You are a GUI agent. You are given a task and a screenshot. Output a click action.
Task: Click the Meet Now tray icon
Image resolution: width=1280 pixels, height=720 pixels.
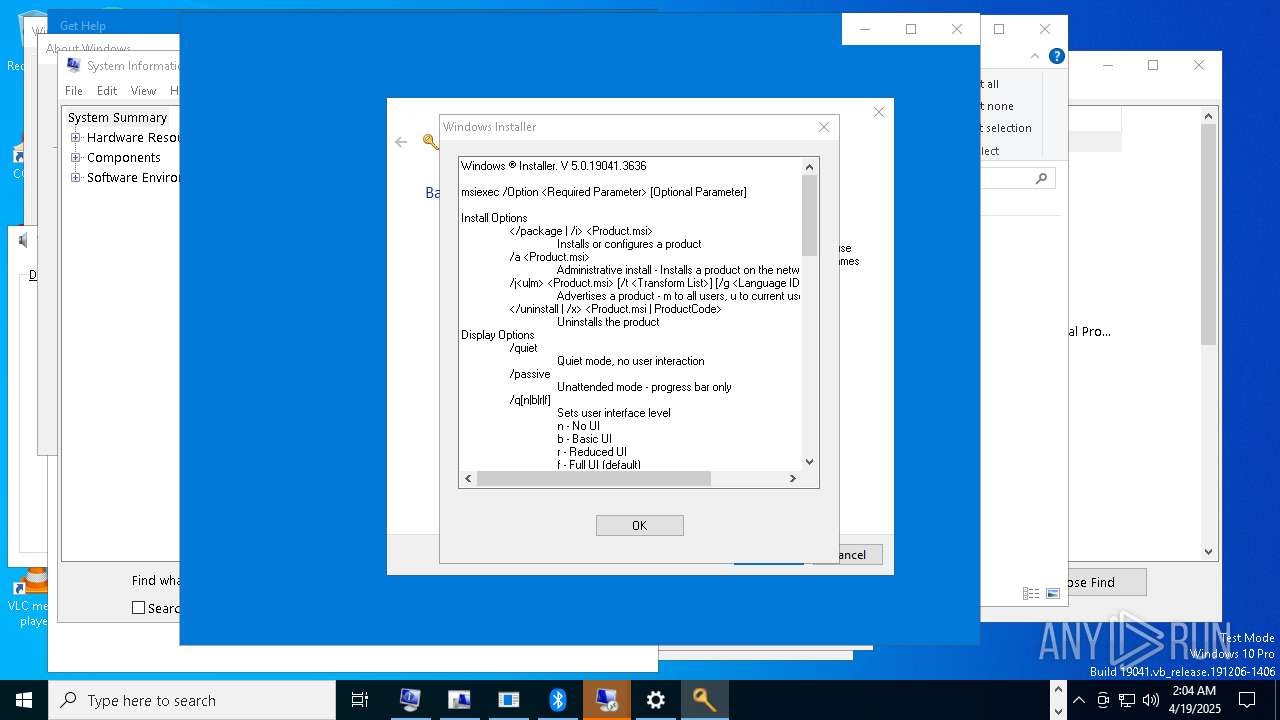coord(1103,700)
